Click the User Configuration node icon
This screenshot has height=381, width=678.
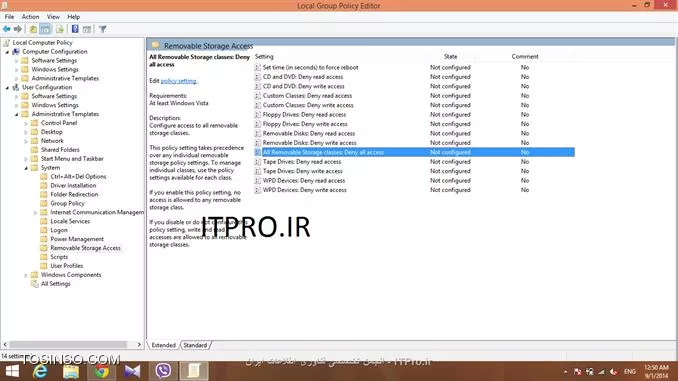(x=16, y=87)
